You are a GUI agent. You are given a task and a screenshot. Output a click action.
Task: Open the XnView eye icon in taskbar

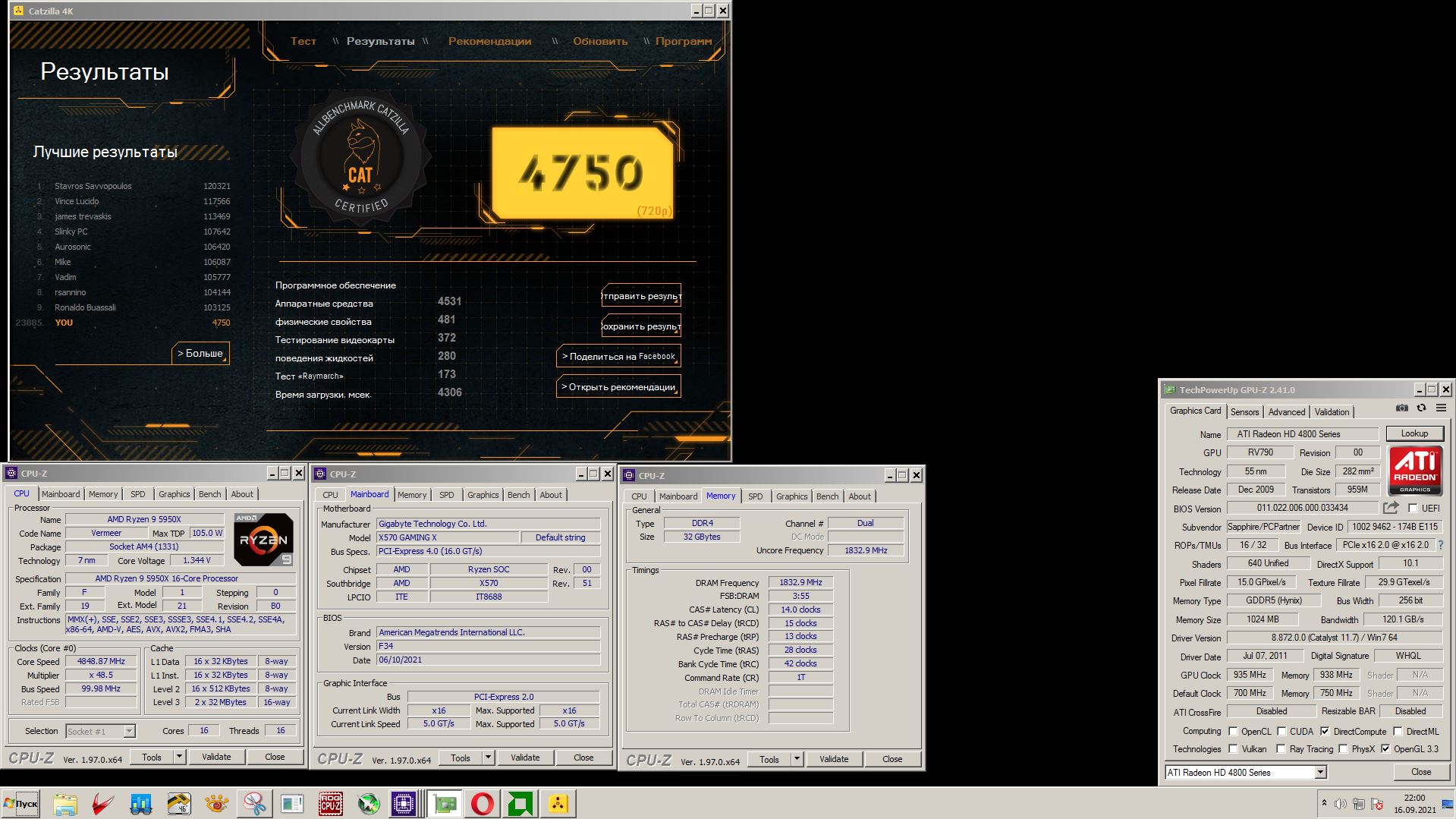tap(216, 804)
